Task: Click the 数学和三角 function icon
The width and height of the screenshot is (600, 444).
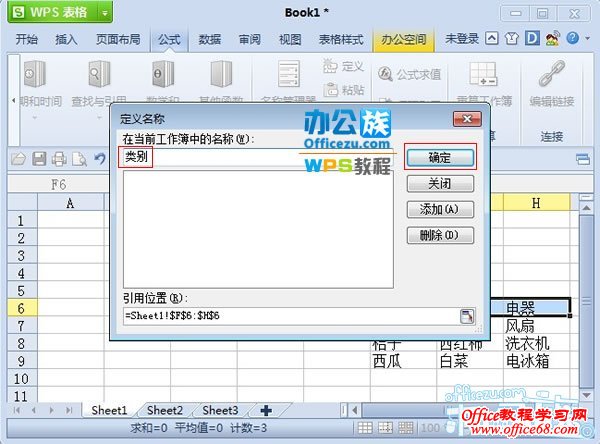Action: 162,74
